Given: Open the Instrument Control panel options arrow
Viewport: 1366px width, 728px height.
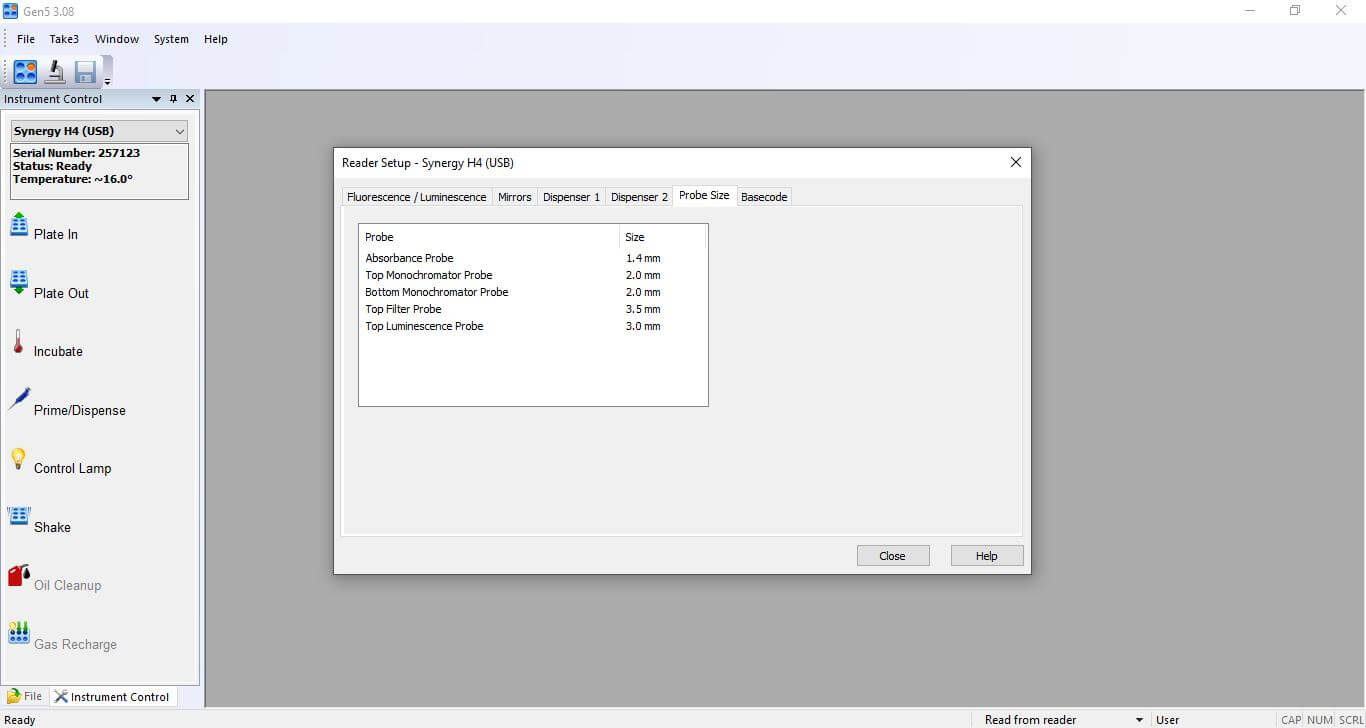Looking at the screenshot, I should [x=156, y=99].
